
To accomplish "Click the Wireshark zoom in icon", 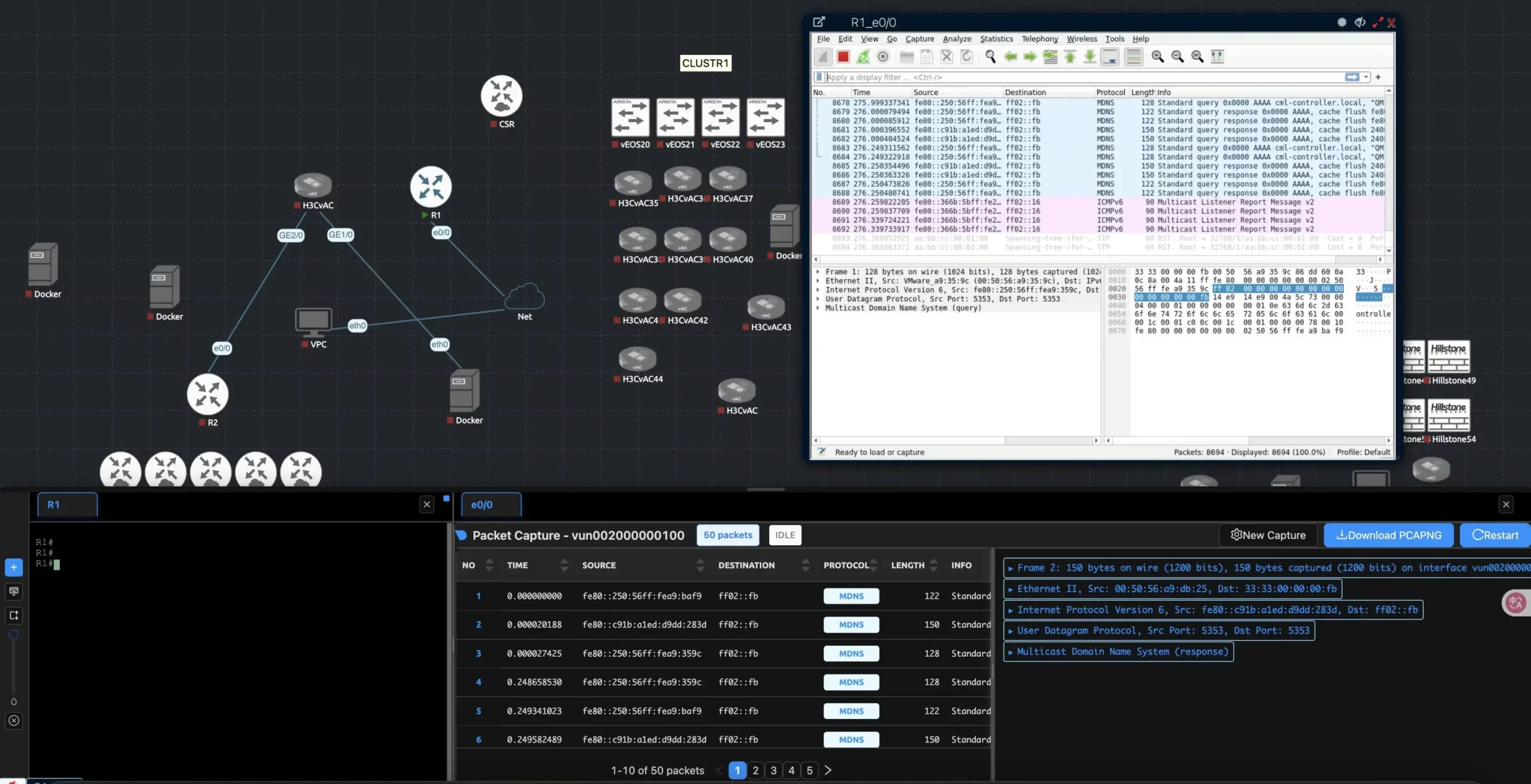I will click(1158, 57).
